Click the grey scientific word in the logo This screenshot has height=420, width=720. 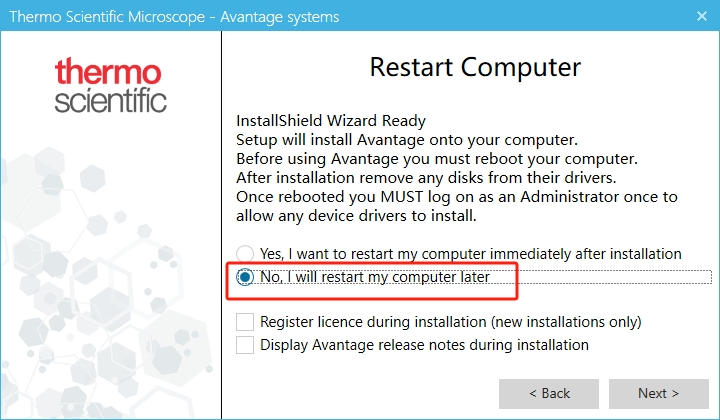(111, 100)
